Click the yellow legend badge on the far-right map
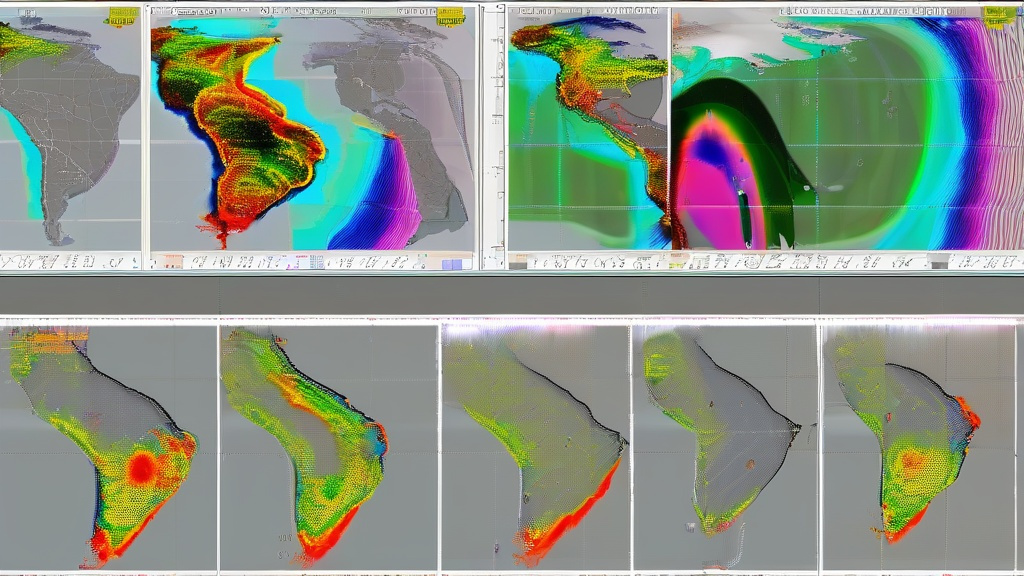The height and width of the screenshot is (576, 1024). coord(996,16)
